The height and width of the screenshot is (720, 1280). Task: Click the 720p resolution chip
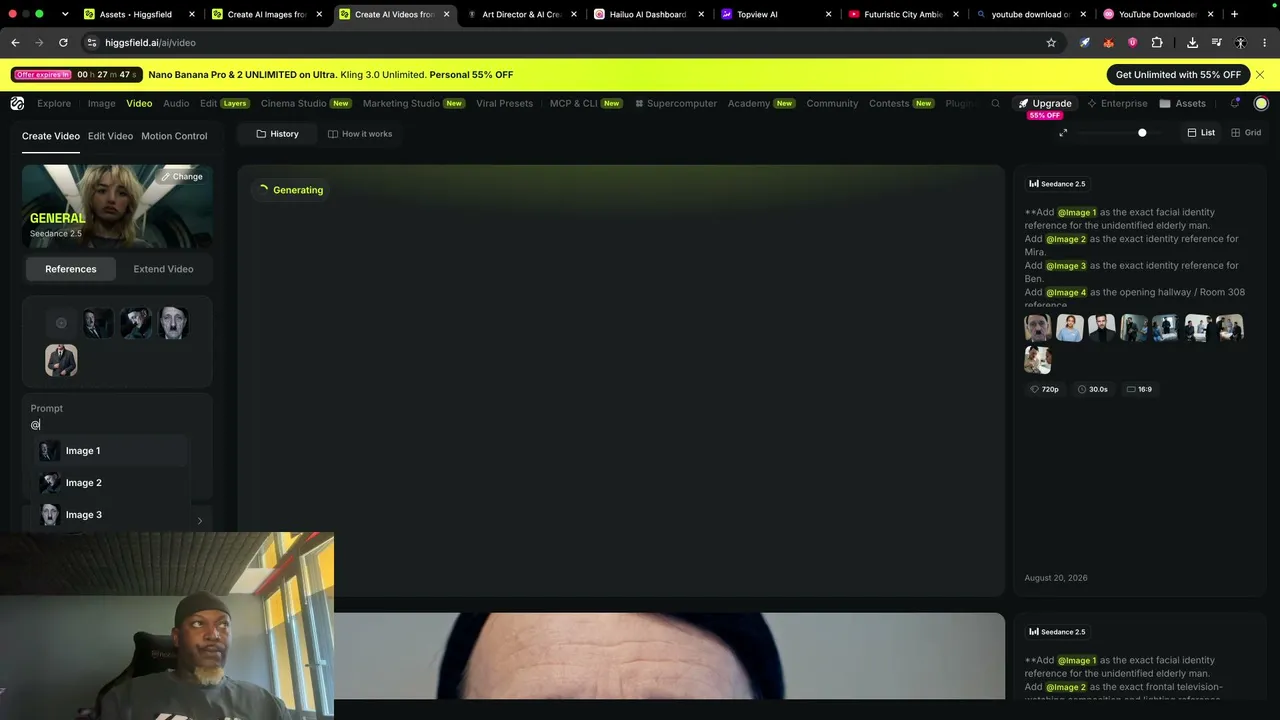click(x=1045, y=389)
